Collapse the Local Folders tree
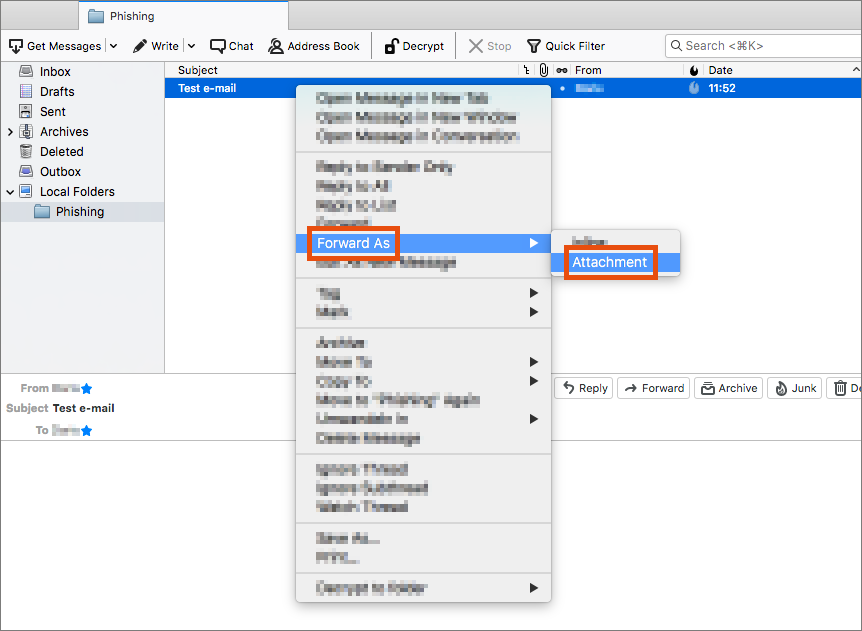This screenshot has width=862, height=631. tap(11, 192)
